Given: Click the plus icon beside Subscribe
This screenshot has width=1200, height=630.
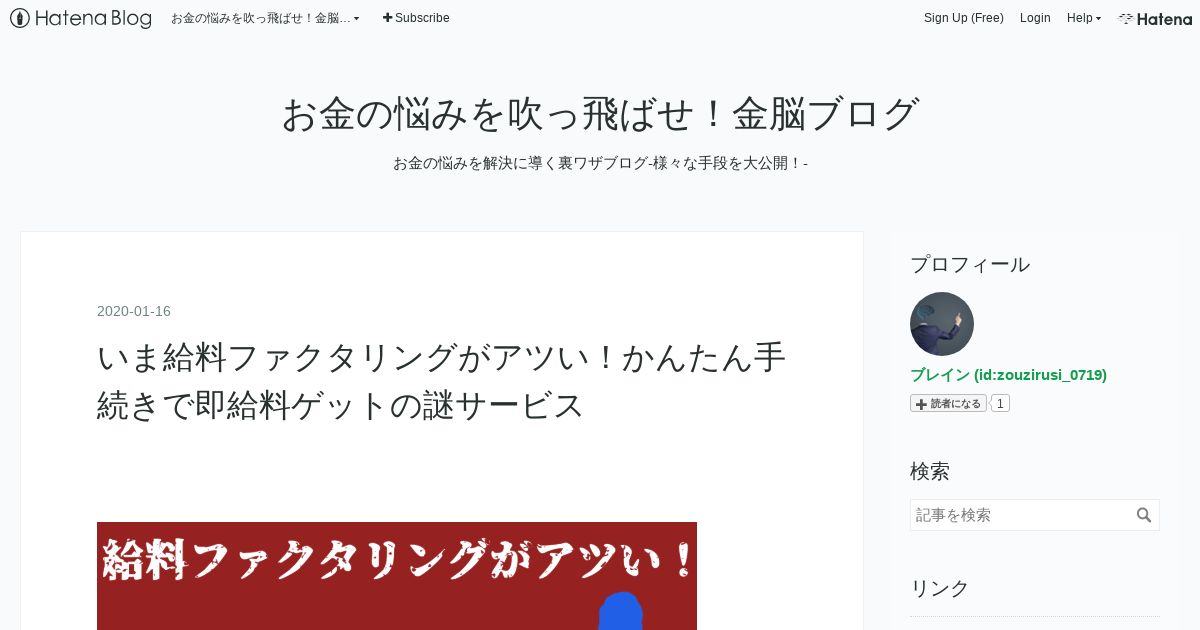Looking at the screenshot, I should tap(388, 18).
